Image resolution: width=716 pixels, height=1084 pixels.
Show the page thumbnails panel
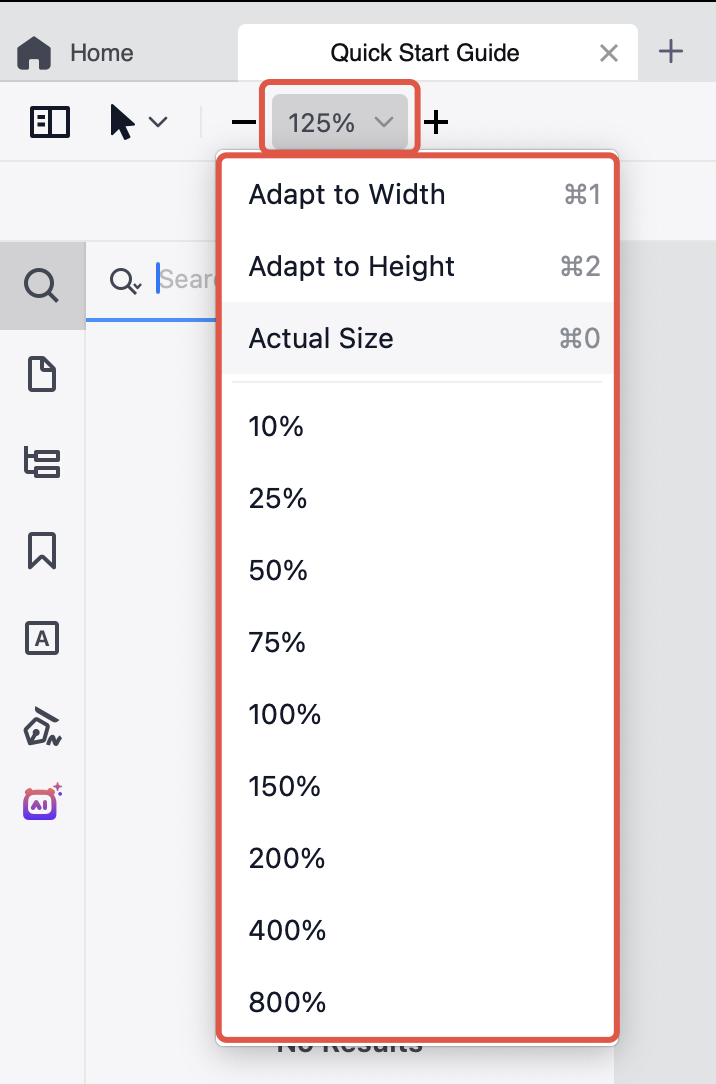pos(42,375)
